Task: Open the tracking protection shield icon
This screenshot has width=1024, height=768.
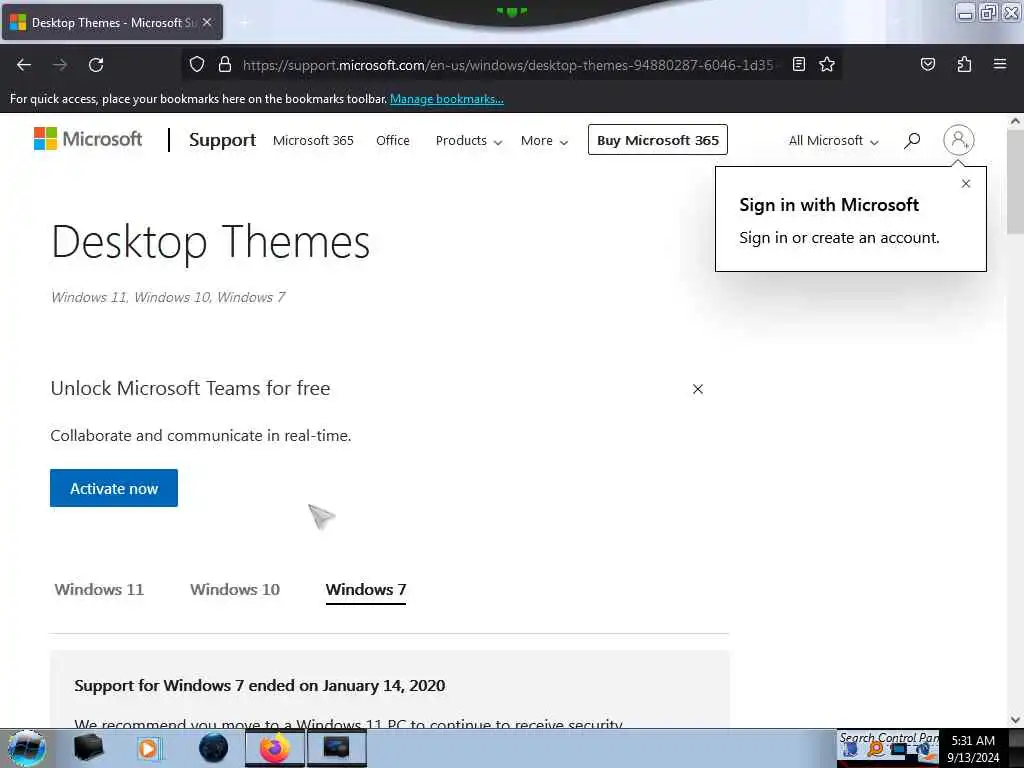Action: pyautogui.click(x=197, y=64)
